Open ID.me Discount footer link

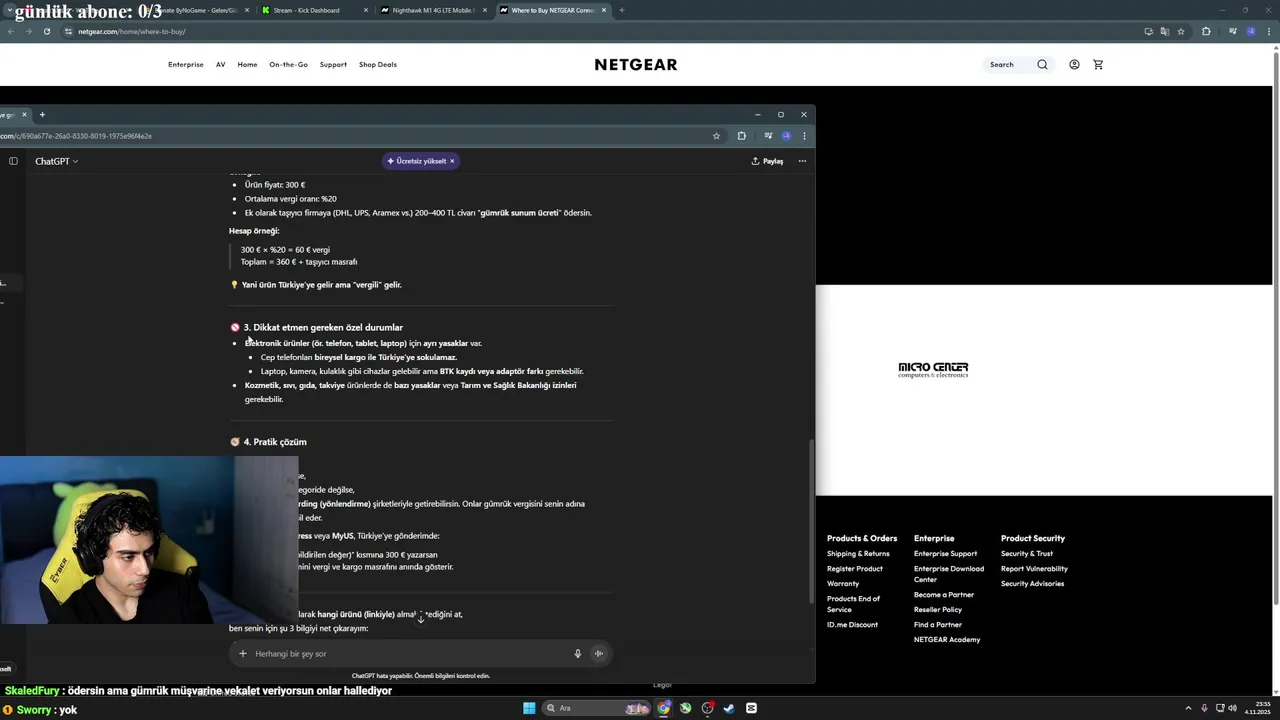pyautogui.click(x=852, y=625)
